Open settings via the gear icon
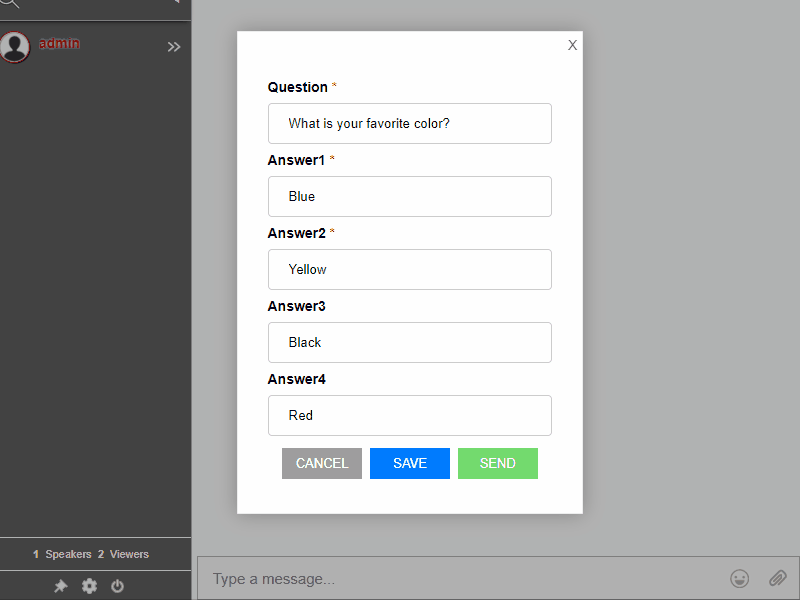The image size is (800, 600). 89,586
